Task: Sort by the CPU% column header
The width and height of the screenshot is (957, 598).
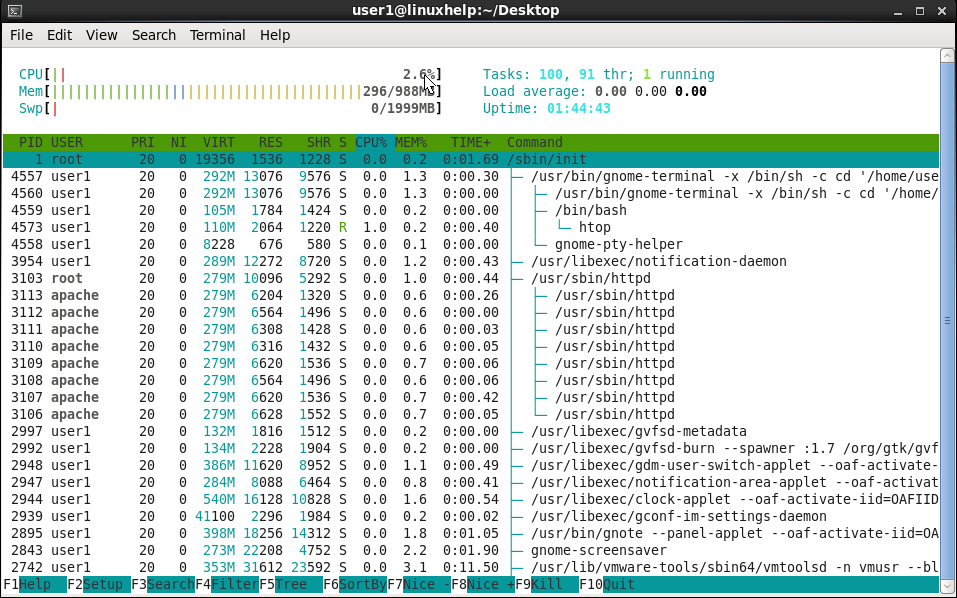Action: 371,142
